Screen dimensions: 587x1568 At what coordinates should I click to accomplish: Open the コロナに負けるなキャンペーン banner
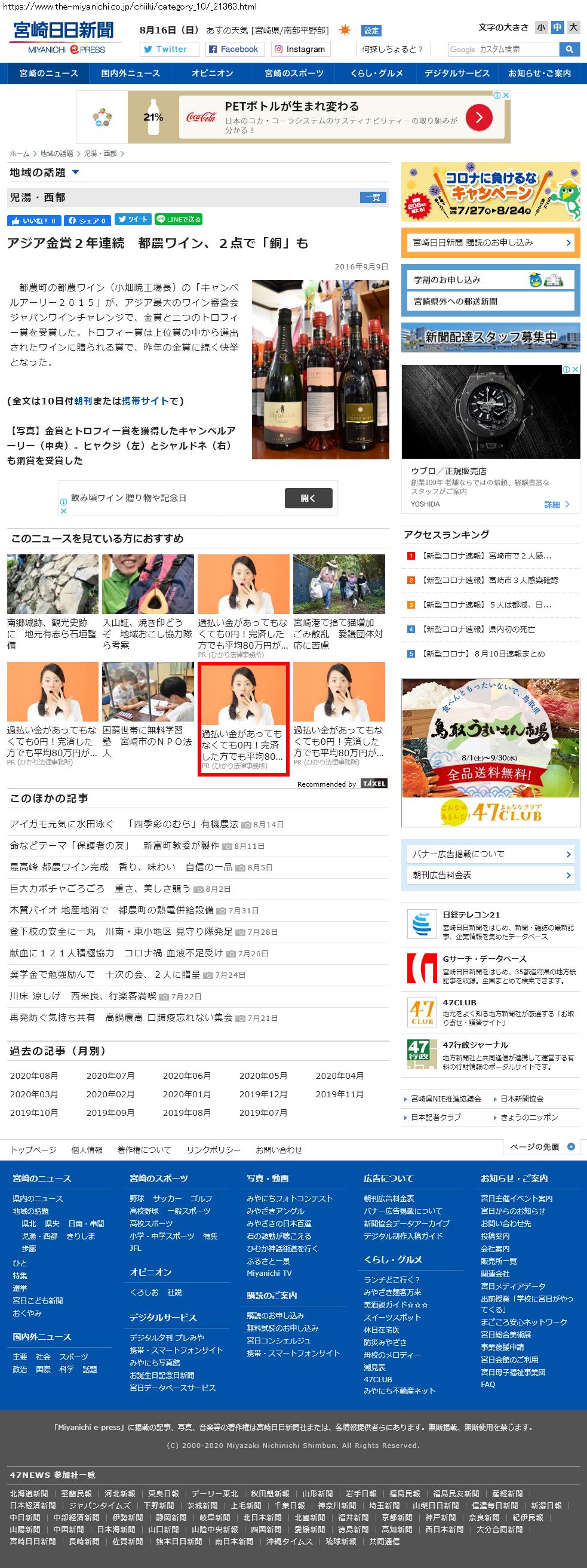pos(491,192)
